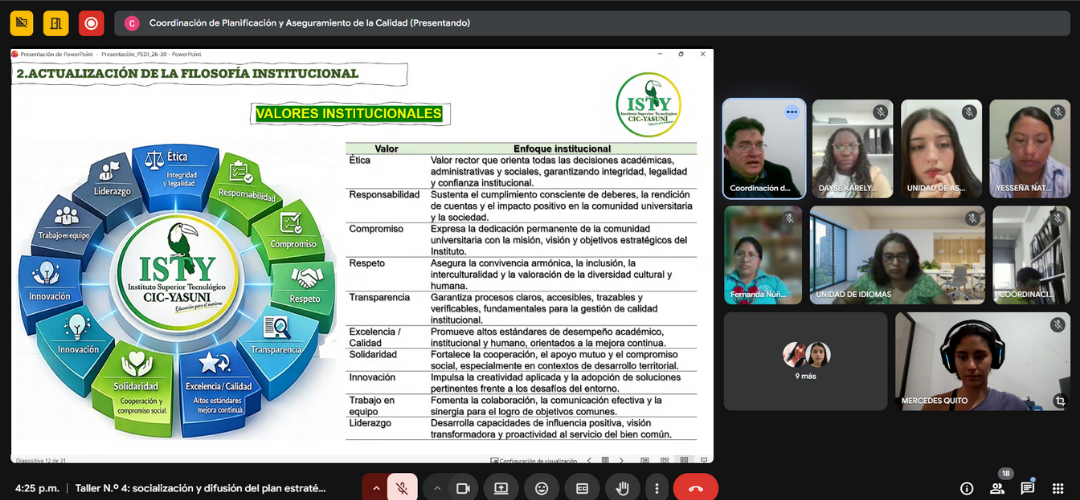This screenshot has width=1080, height=500.
Task: Open the activities grid icon
Action: (x=1058, y=488)
